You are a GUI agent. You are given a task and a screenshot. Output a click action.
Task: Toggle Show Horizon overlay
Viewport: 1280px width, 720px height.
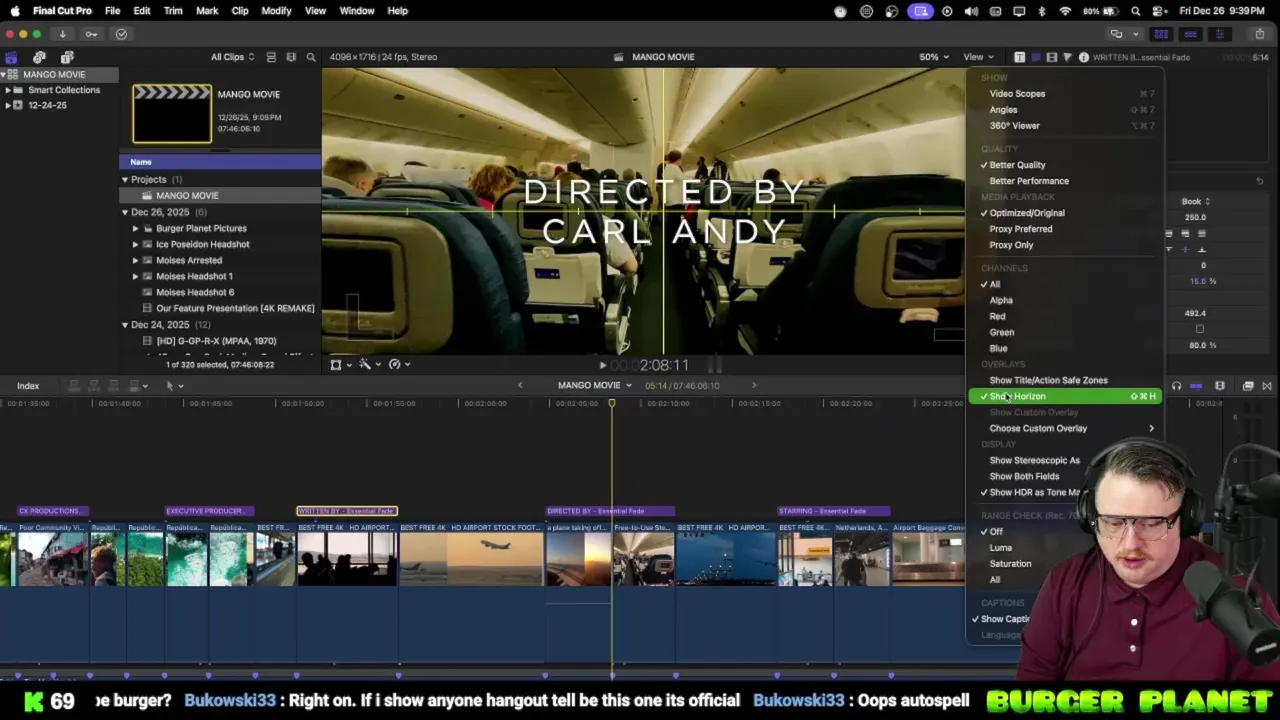[1064, 397]
